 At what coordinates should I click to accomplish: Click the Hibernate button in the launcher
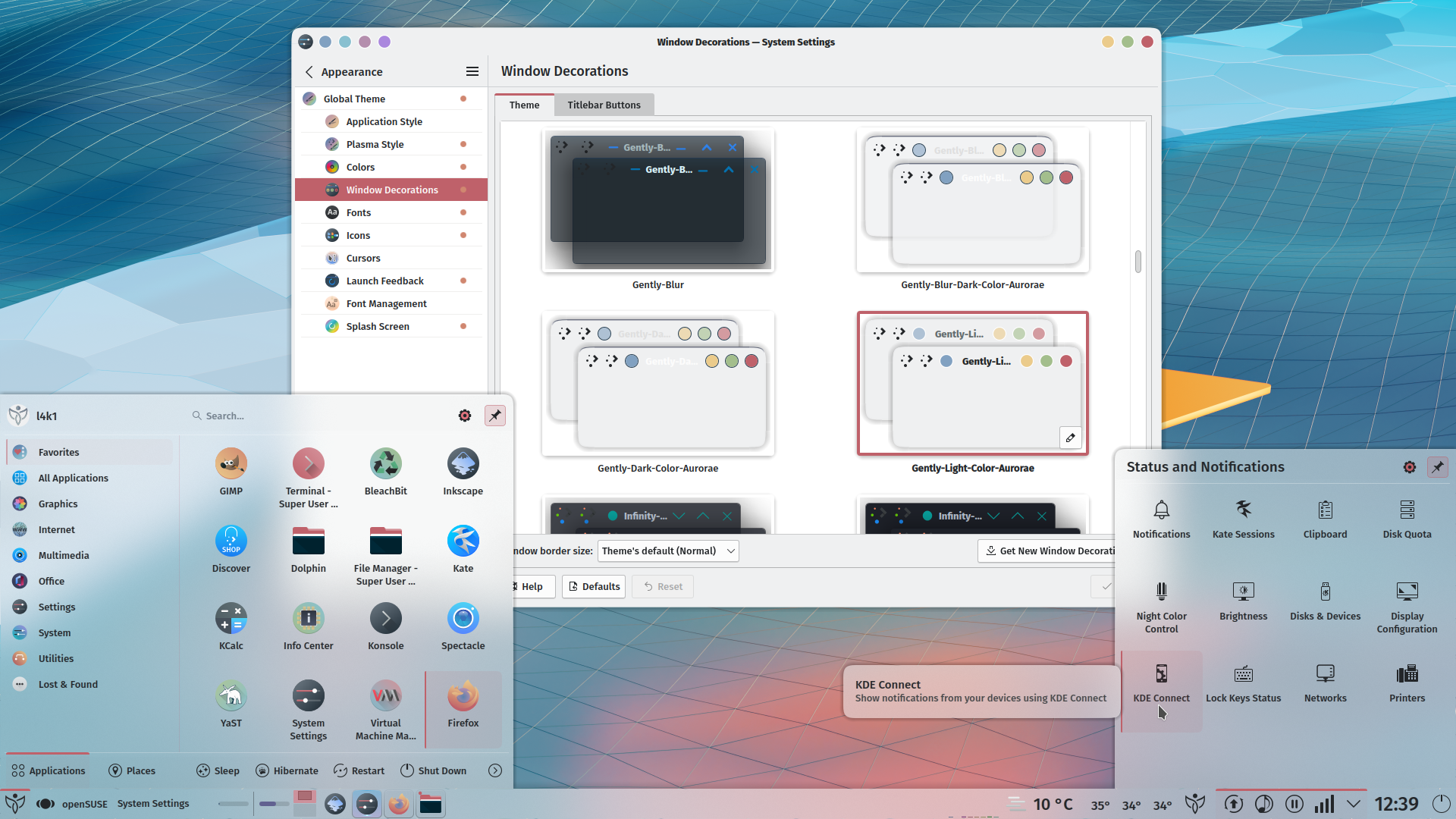pos(287,770)
